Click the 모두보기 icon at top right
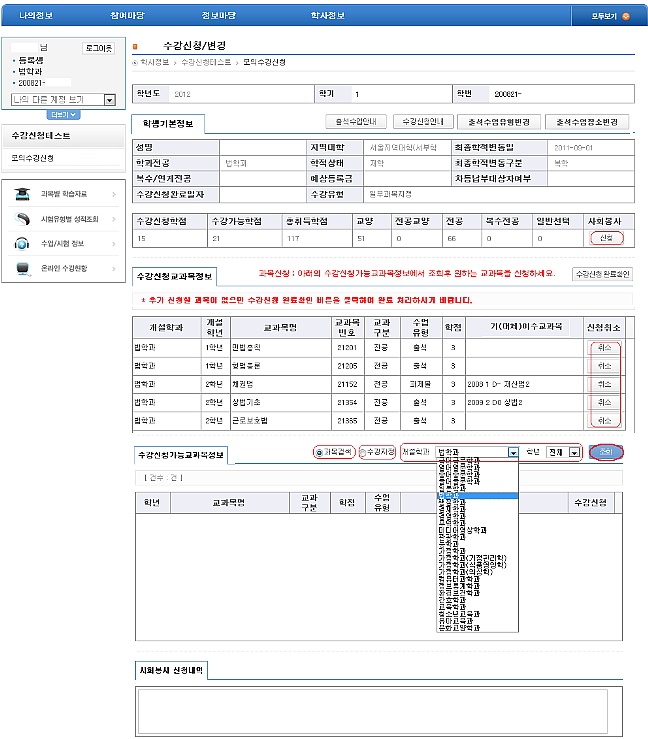Viewport: 648px width, 739px height. point(625,16)
